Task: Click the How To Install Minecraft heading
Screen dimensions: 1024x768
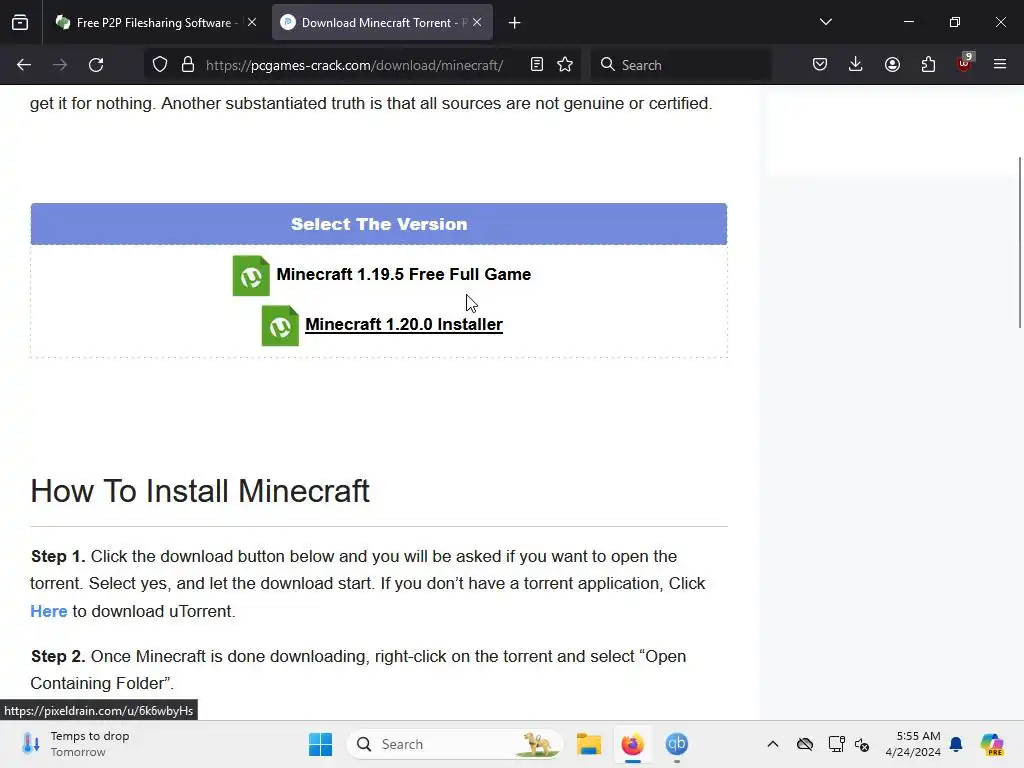Action: 200,491
